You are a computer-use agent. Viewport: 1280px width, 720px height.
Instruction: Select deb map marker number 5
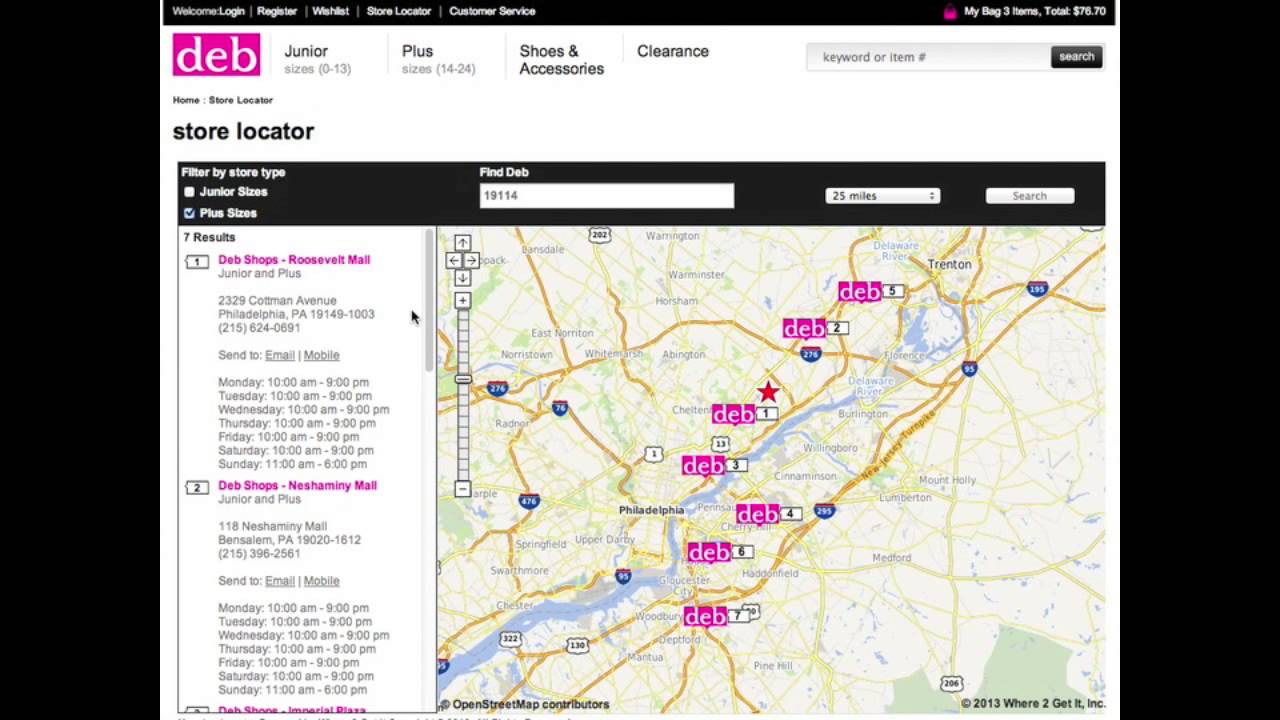tap(871, 291)
